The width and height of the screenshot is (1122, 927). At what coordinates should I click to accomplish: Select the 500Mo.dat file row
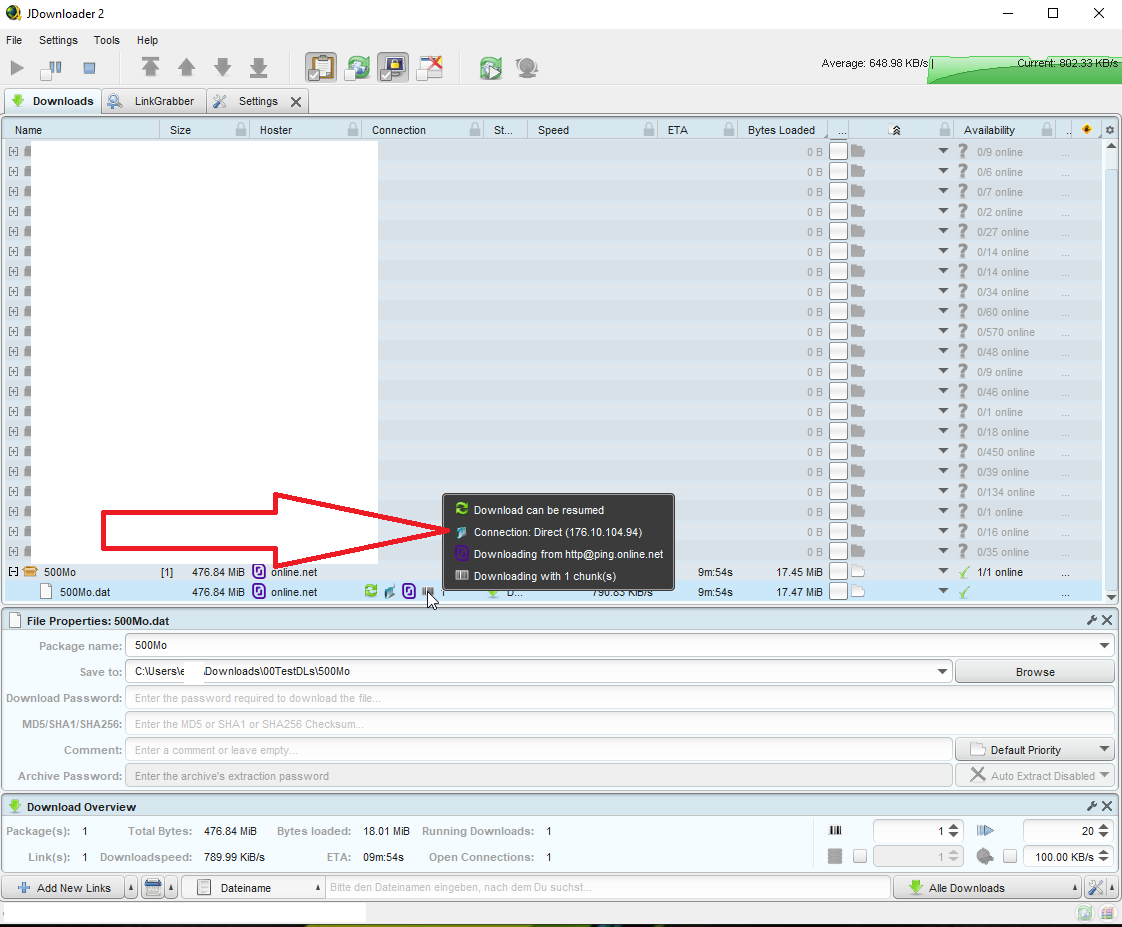point(551,592)
